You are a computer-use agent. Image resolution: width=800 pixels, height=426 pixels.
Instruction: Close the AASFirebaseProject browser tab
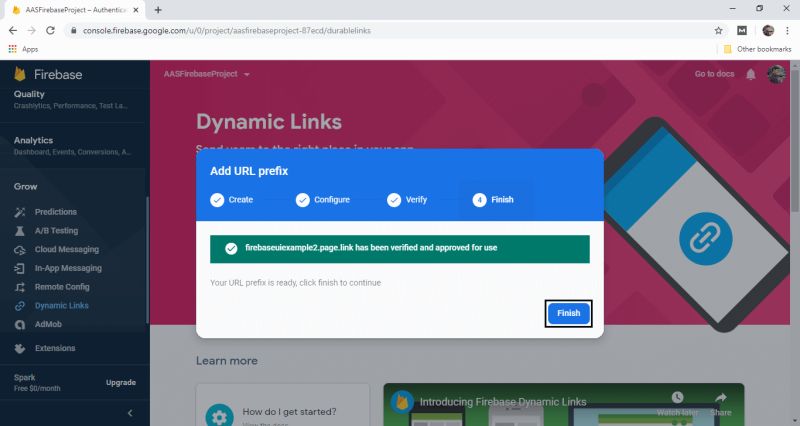136,10
